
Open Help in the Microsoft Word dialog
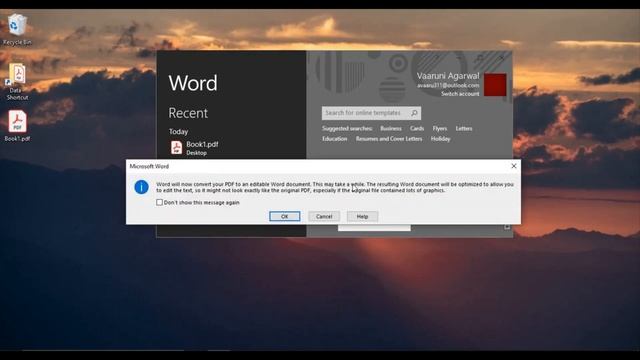coord(362,216)
